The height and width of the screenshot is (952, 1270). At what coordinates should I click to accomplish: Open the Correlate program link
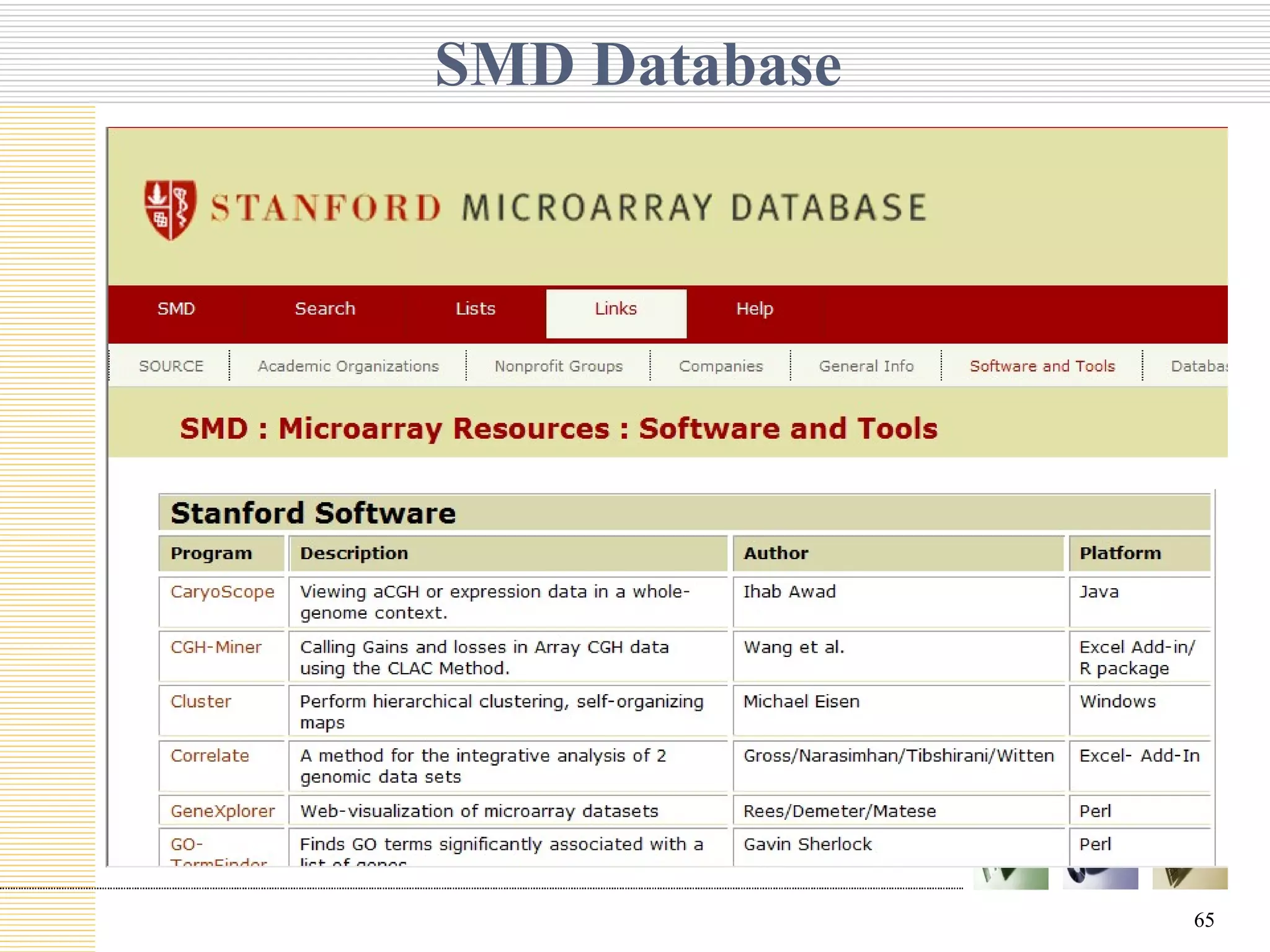tap(210, 756)
